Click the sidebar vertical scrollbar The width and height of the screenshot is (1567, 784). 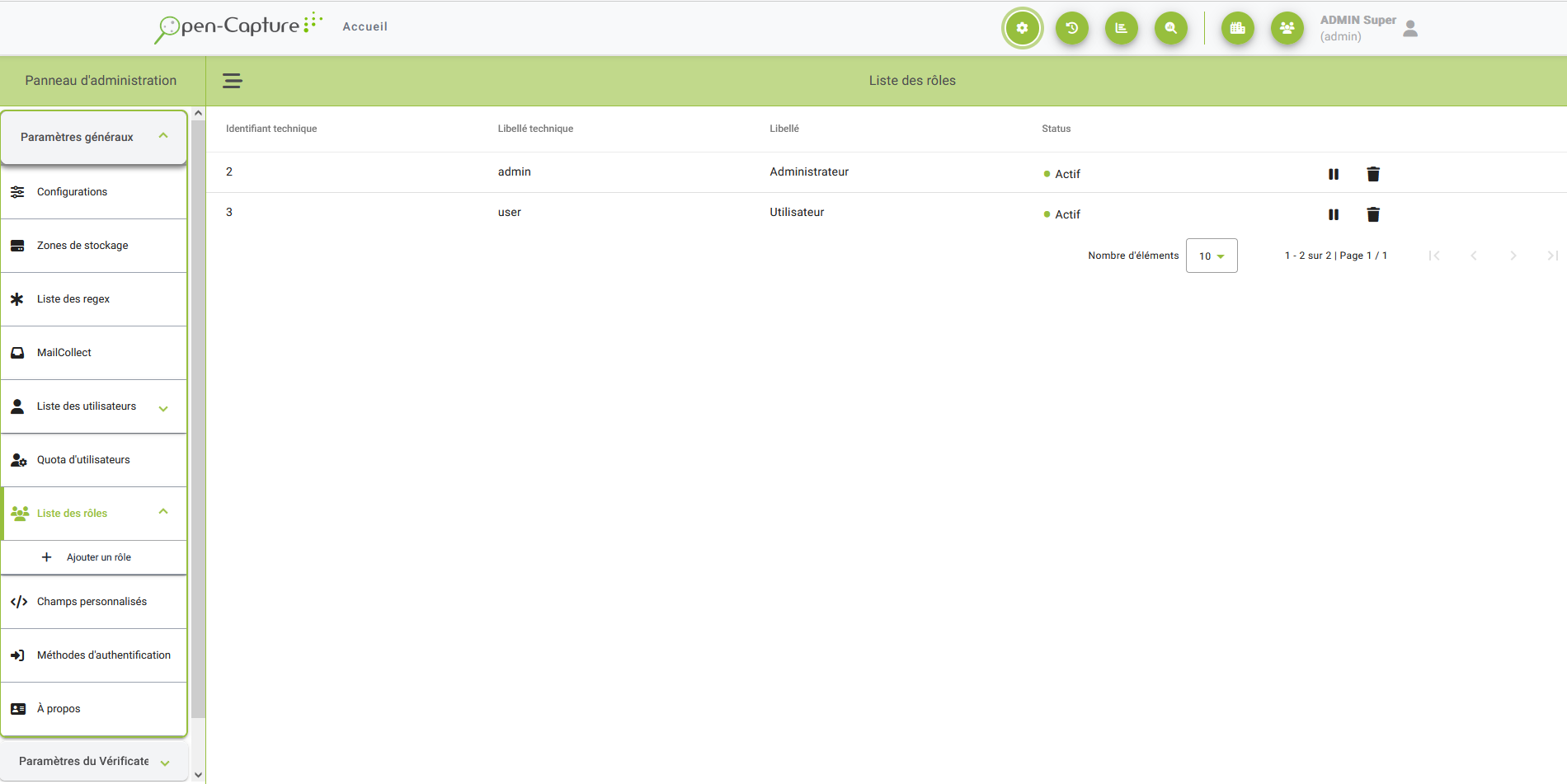coord(198,412)
